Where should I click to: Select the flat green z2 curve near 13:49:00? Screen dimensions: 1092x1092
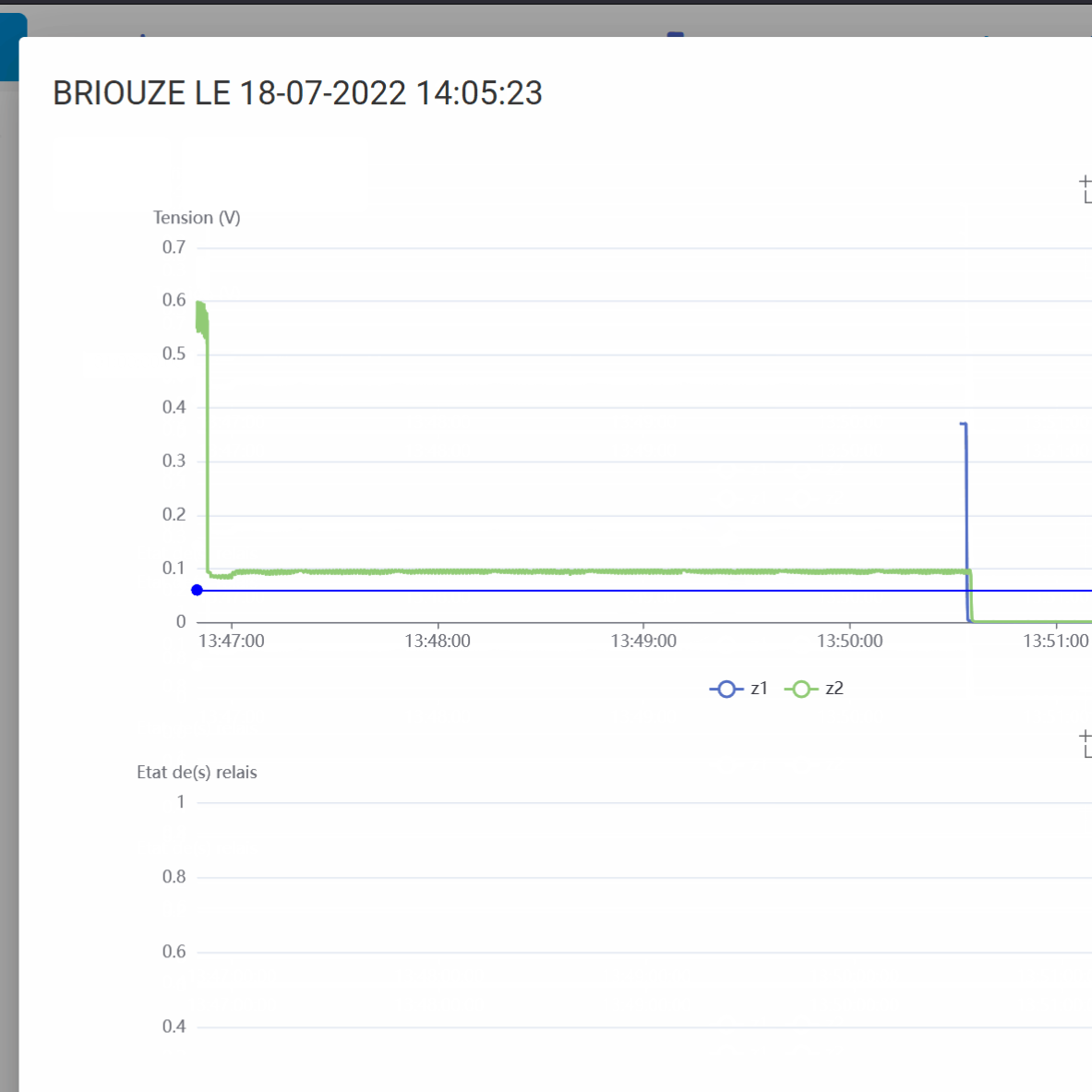click(x=643, y=572)
